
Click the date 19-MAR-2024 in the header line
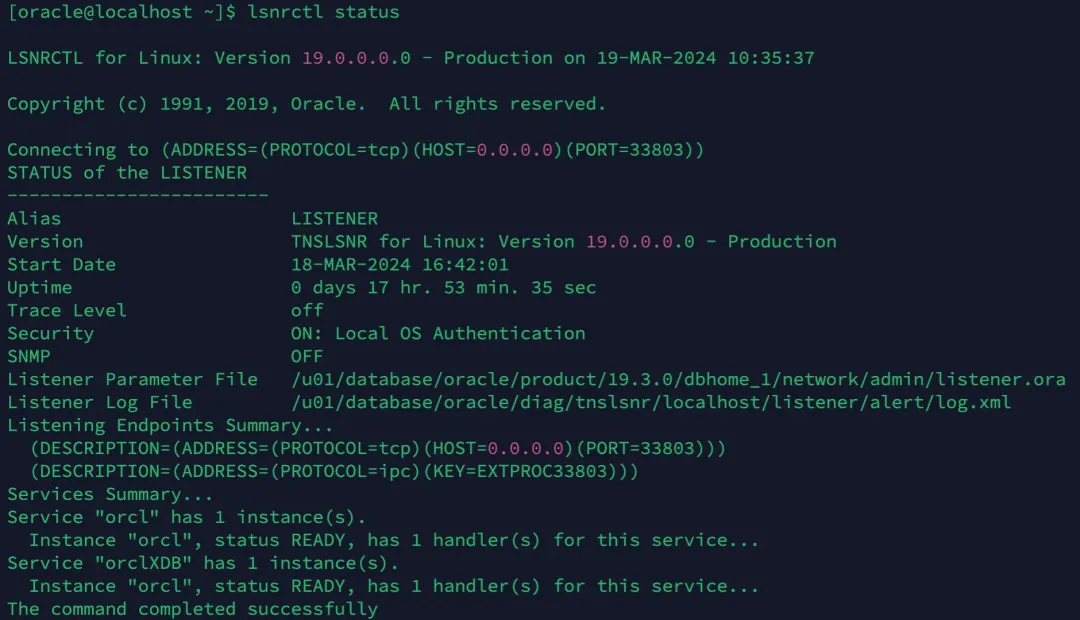656,58
